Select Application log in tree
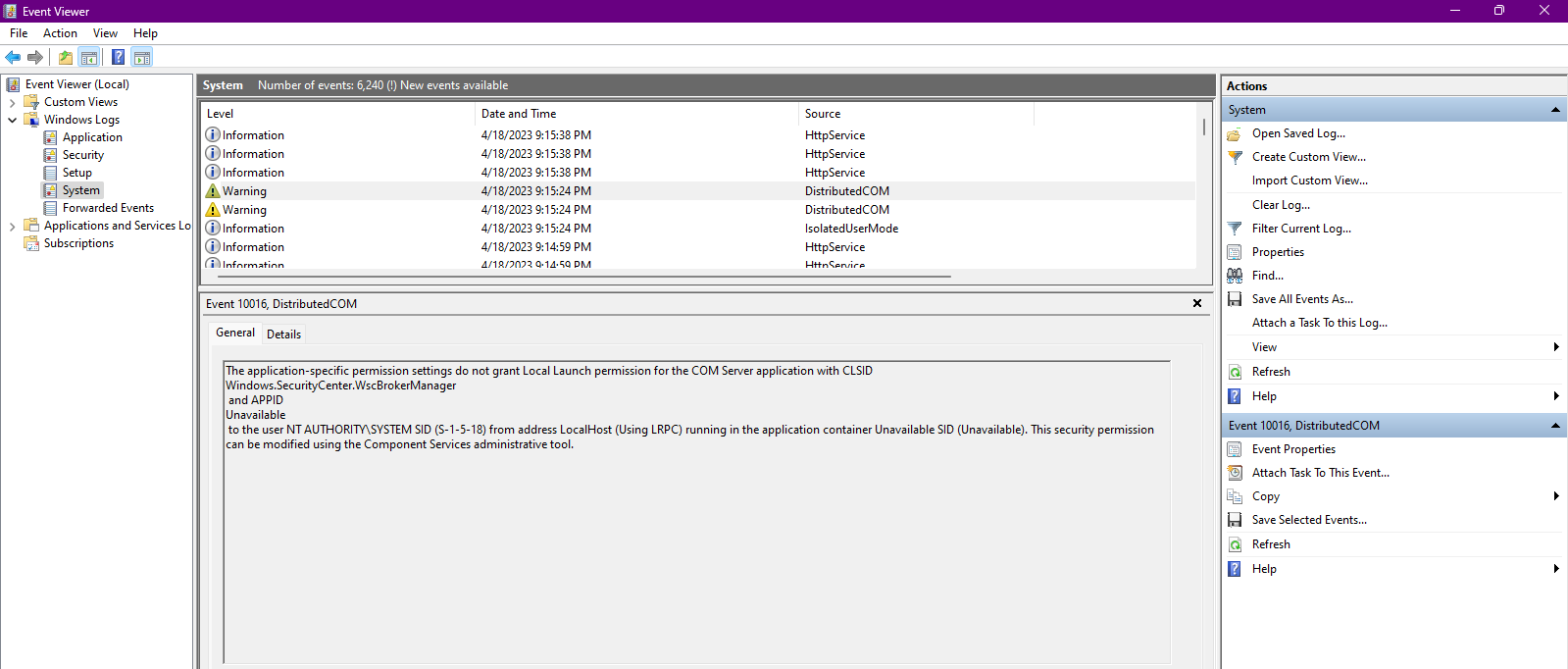Image resolution: width=1568 pixels, height=669 pixels. point(92,137)
